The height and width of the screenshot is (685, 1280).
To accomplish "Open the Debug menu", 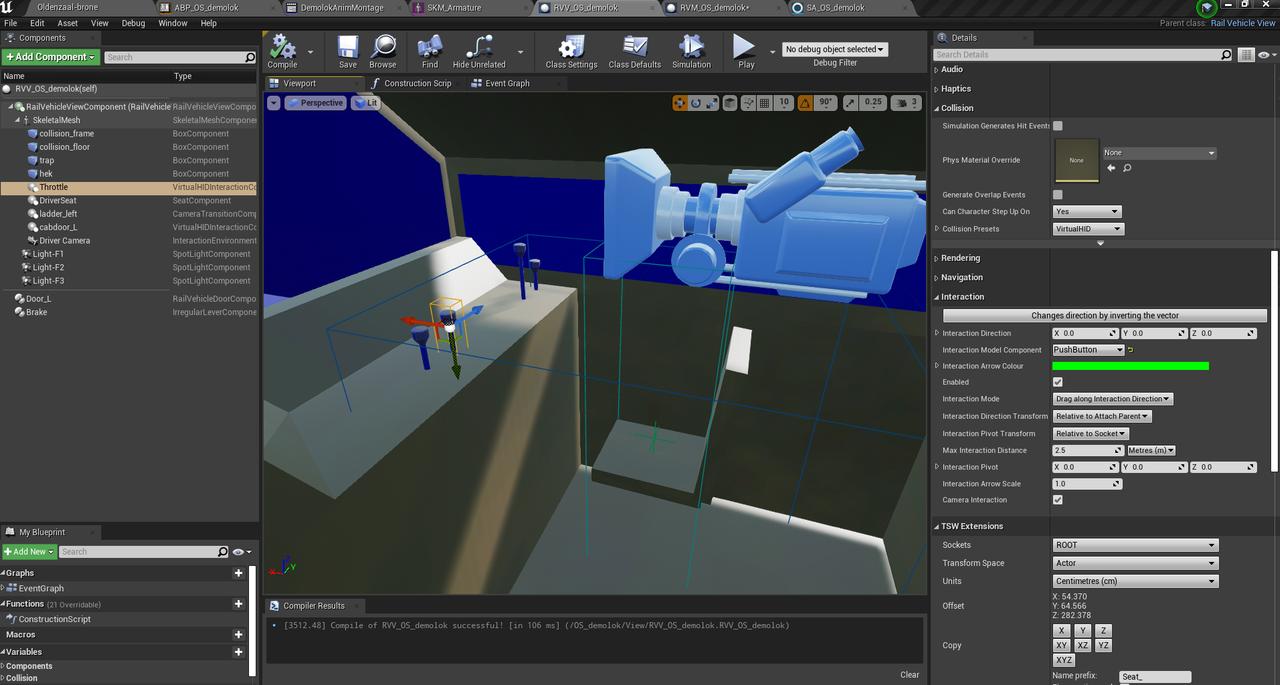I will [133, 23].
